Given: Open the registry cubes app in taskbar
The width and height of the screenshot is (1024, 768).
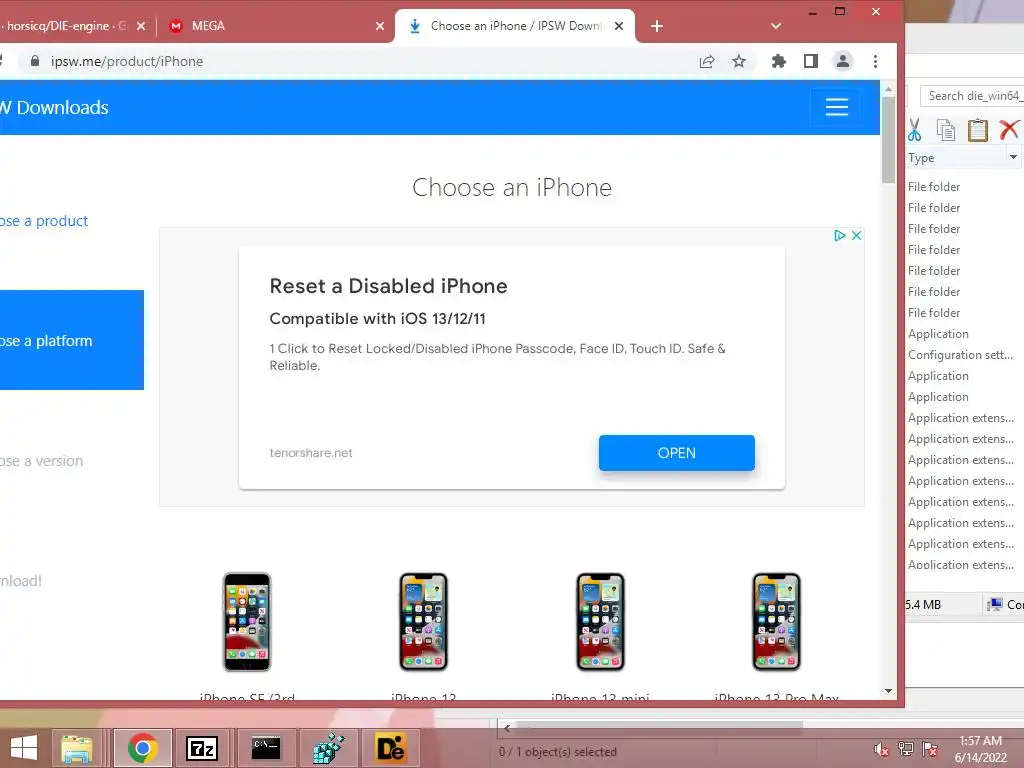Looking at the screenshot, I should click(x=328, y=748).
